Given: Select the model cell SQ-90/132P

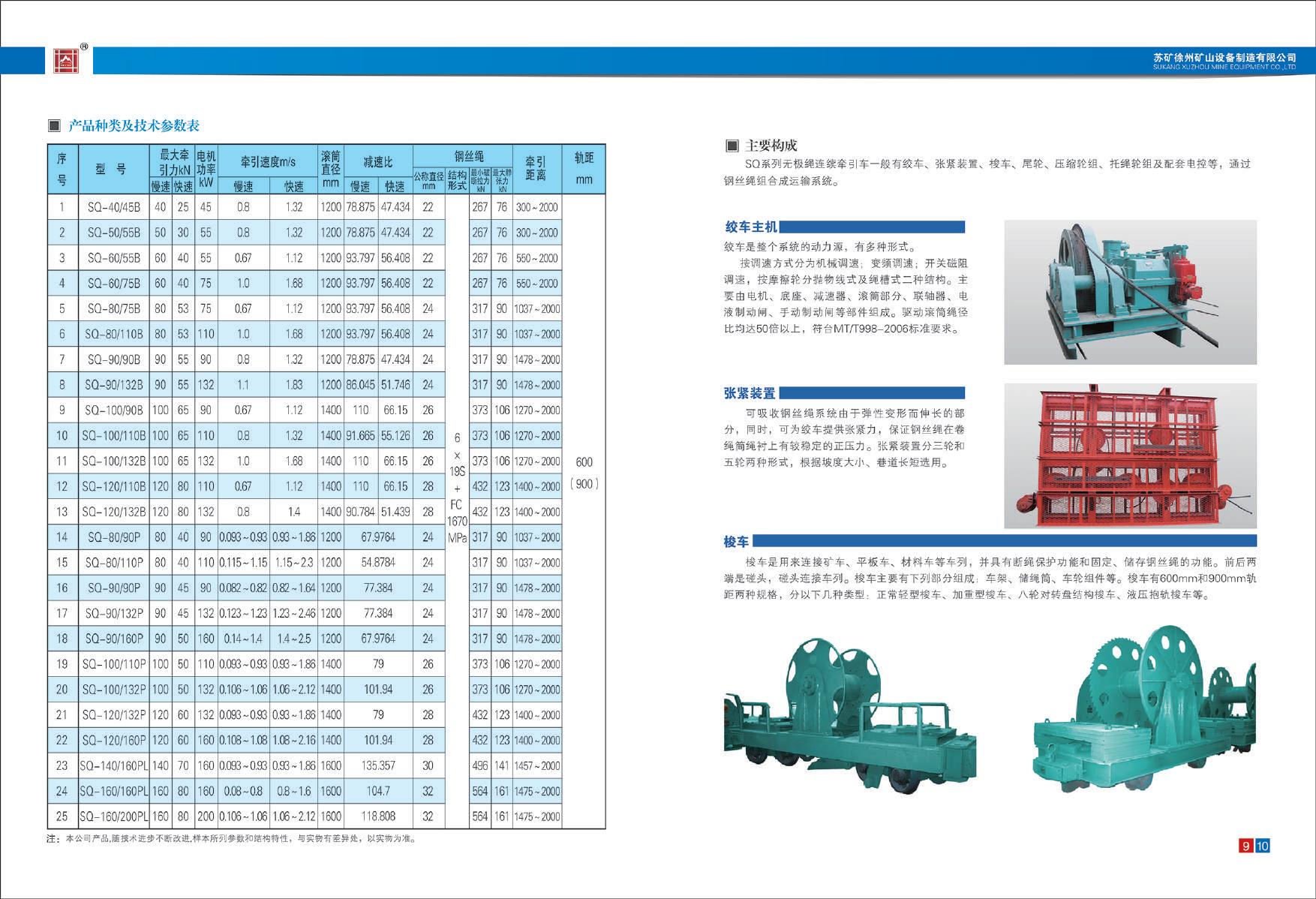Looking at the screenshot, I should click(113, 613).
